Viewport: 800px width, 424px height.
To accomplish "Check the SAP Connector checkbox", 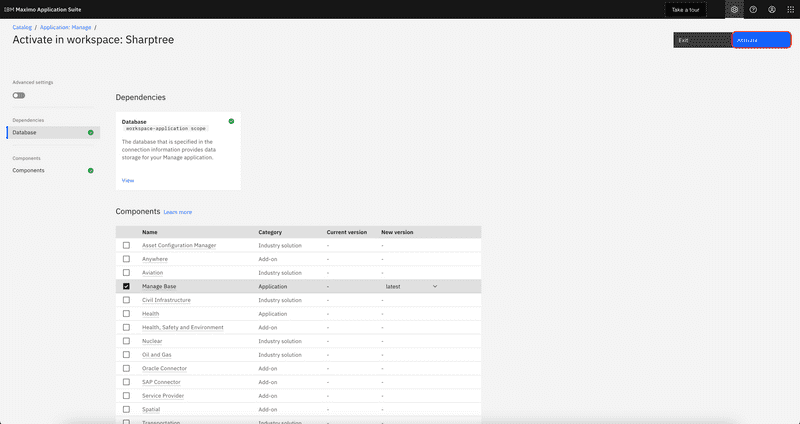I will point(126,382).
